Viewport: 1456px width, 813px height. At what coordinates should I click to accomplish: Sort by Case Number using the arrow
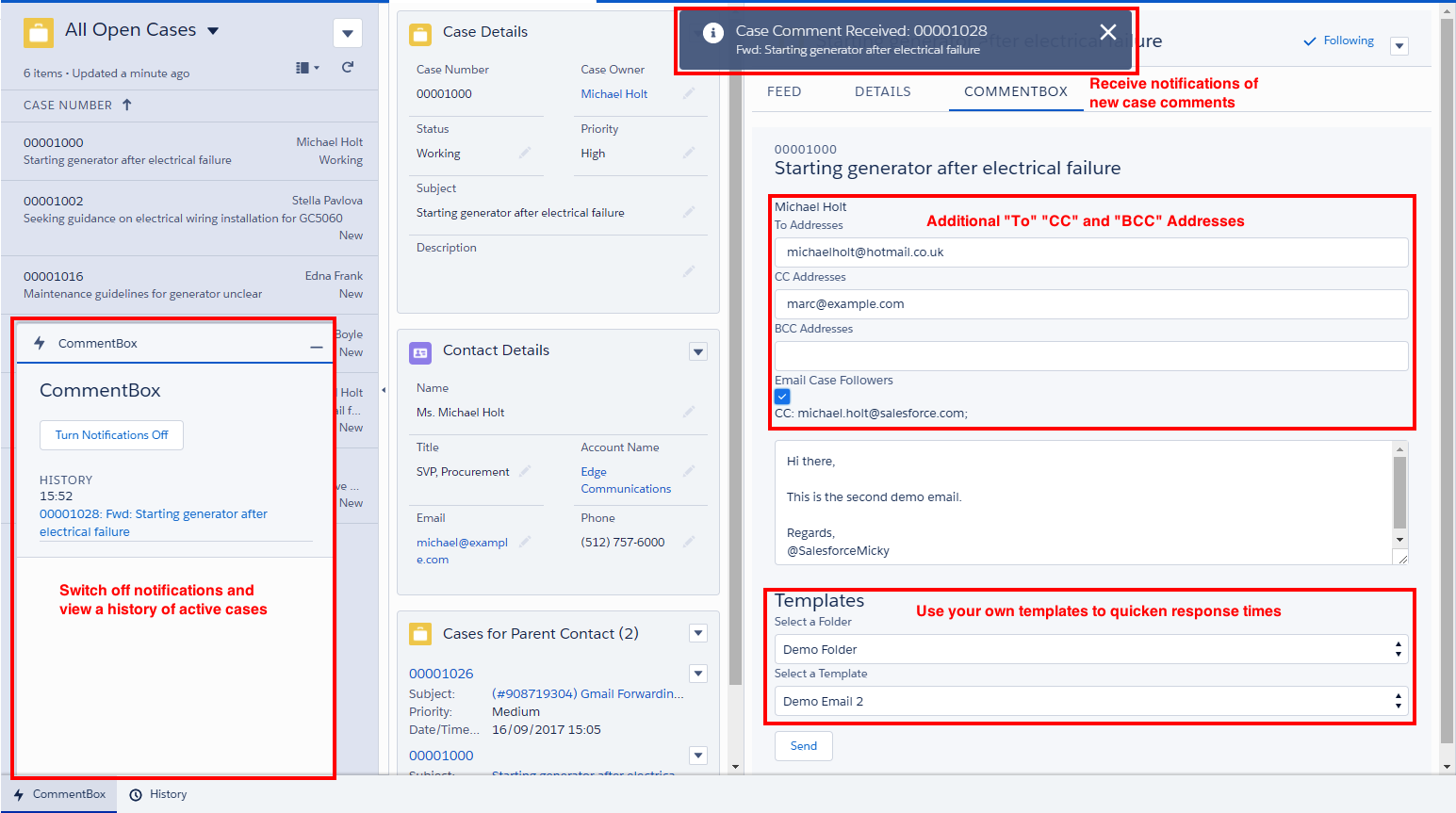pos(127,105)
